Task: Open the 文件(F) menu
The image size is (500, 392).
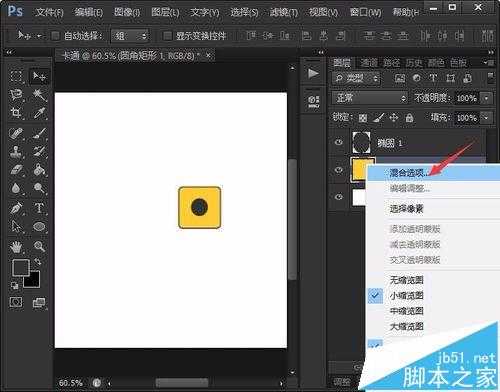Action: [x=49, y=13]
